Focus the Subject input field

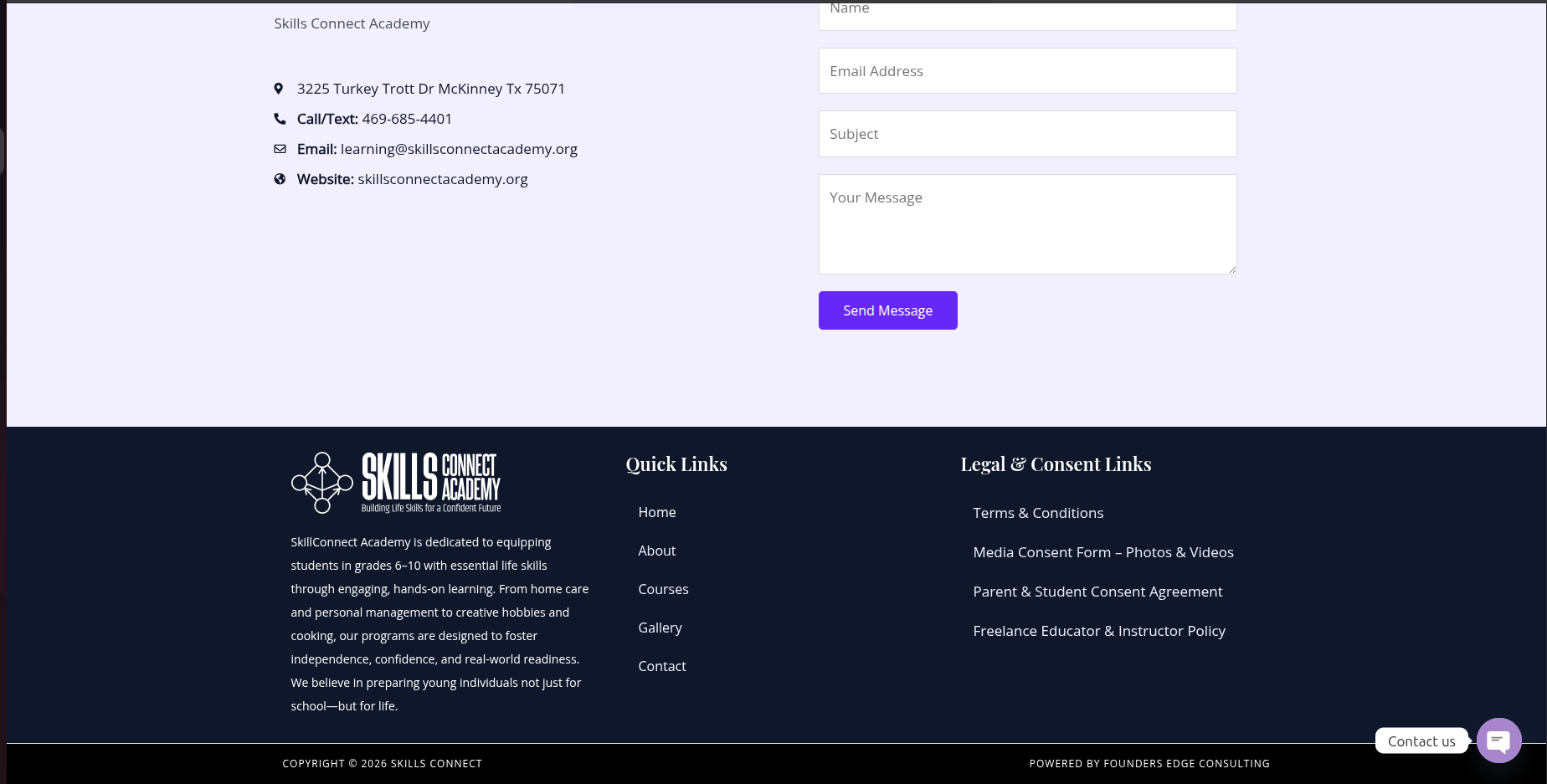[1027, 134]
